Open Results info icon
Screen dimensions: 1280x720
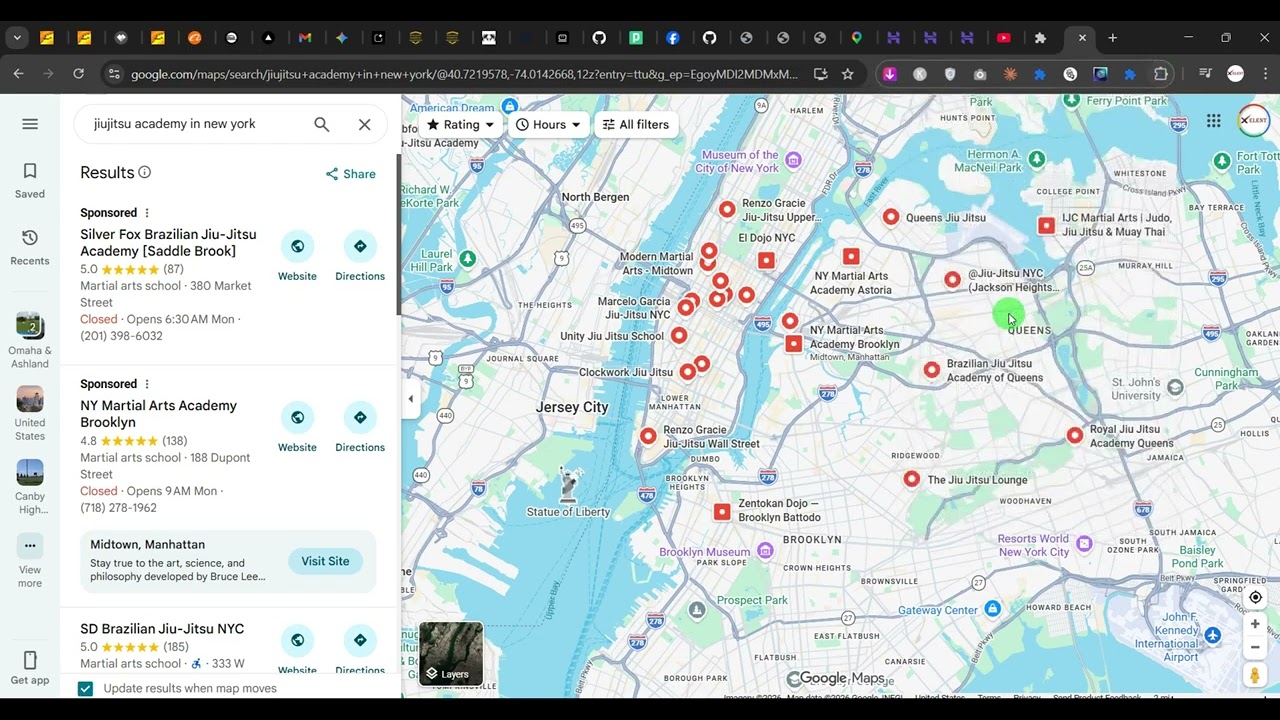[x=144, y=172]
